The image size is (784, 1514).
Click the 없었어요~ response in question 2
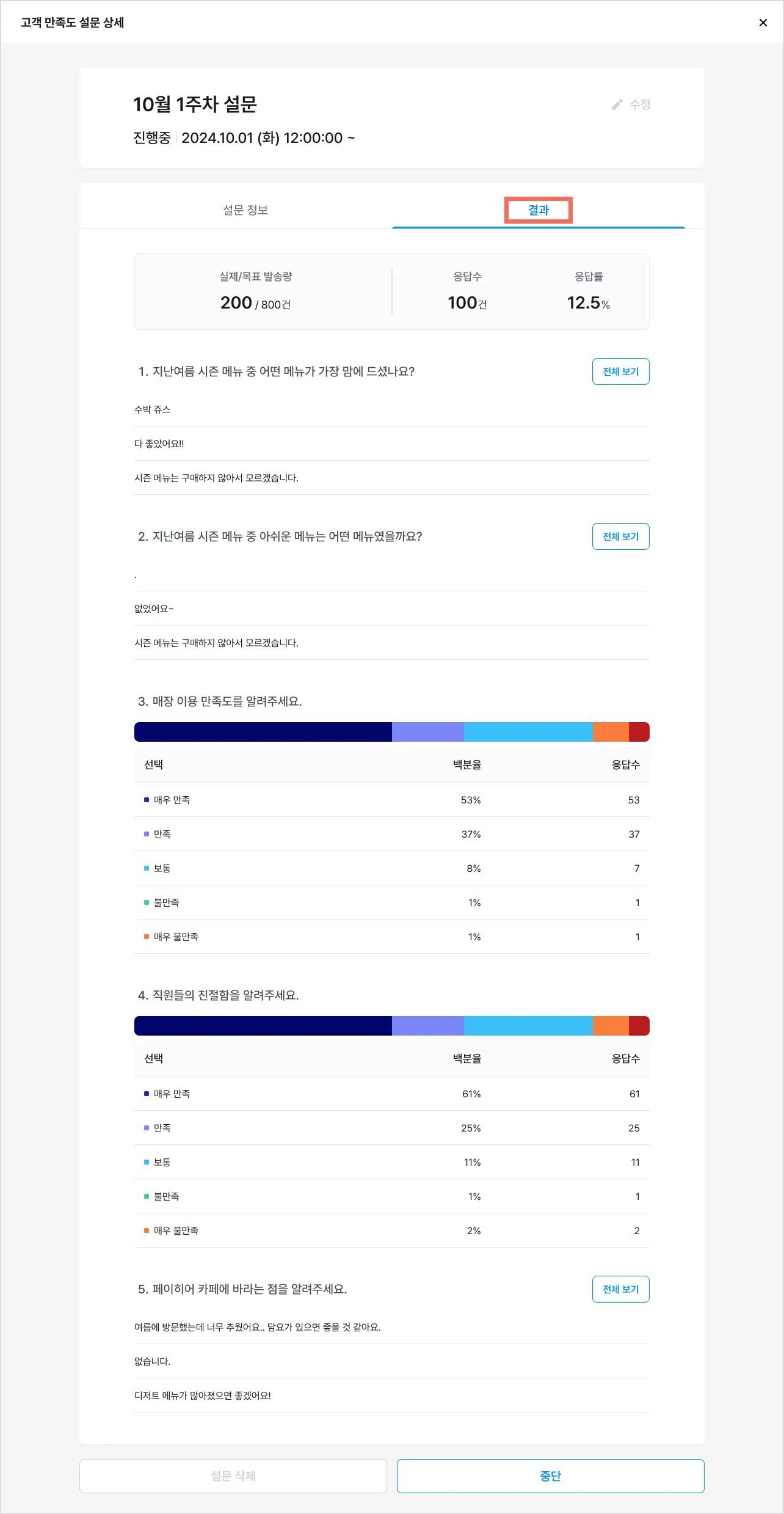point(154,609)
